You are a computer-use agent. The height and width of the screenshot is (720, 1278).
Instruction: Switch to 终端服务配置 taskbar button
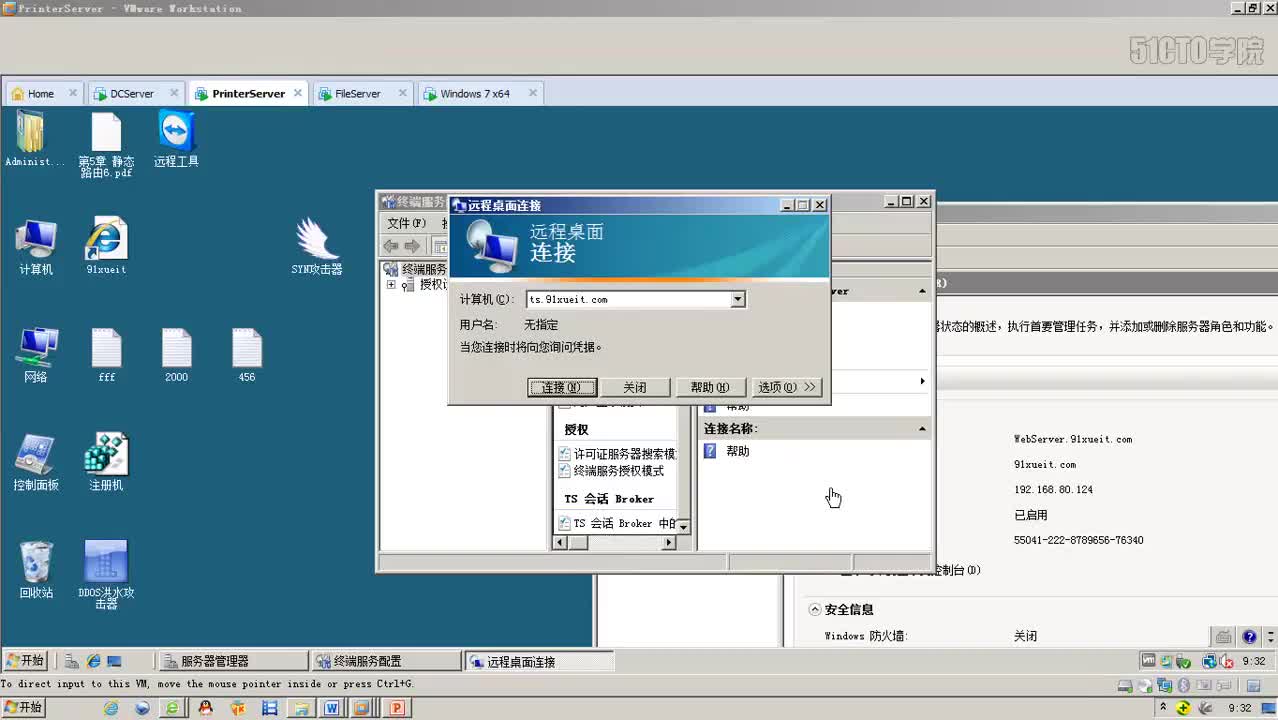pos(385,661)
